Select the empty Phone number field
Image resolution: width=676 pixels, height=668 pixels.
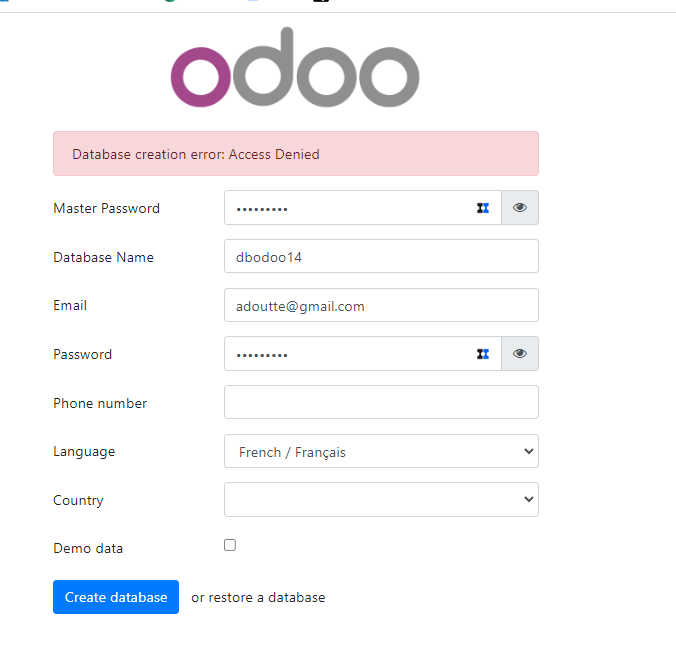(x=381, y=403)
